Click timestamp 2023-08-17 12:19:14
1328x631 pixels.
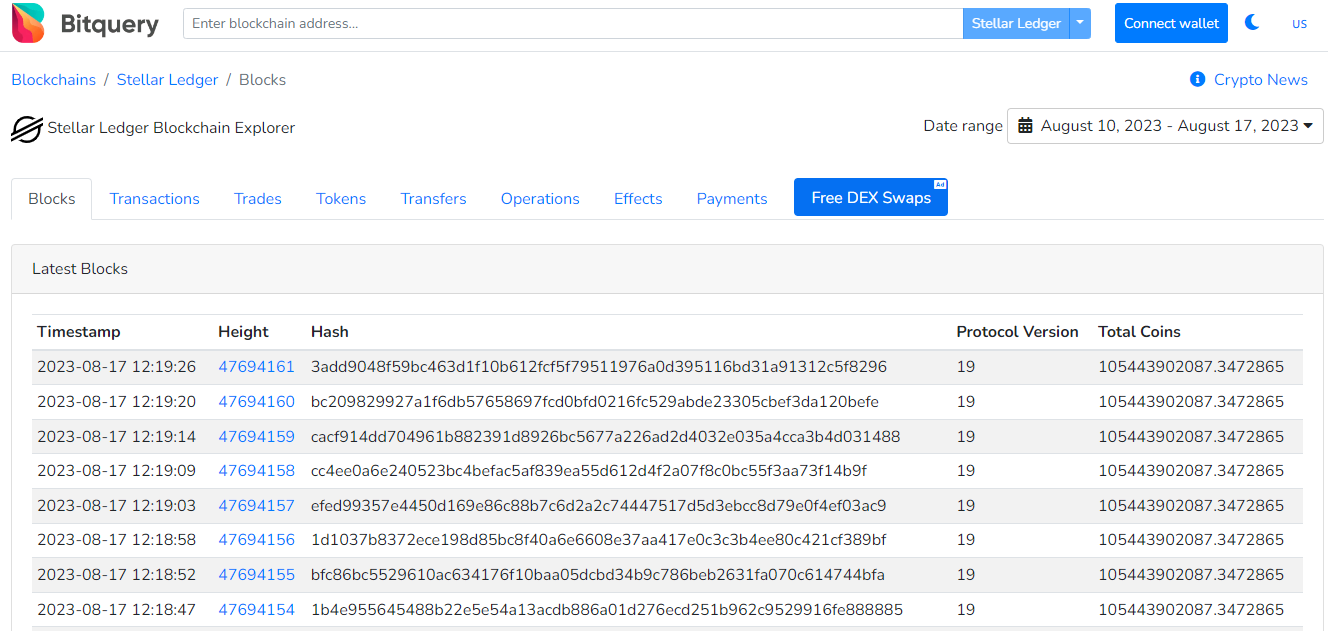pos(117,437)
